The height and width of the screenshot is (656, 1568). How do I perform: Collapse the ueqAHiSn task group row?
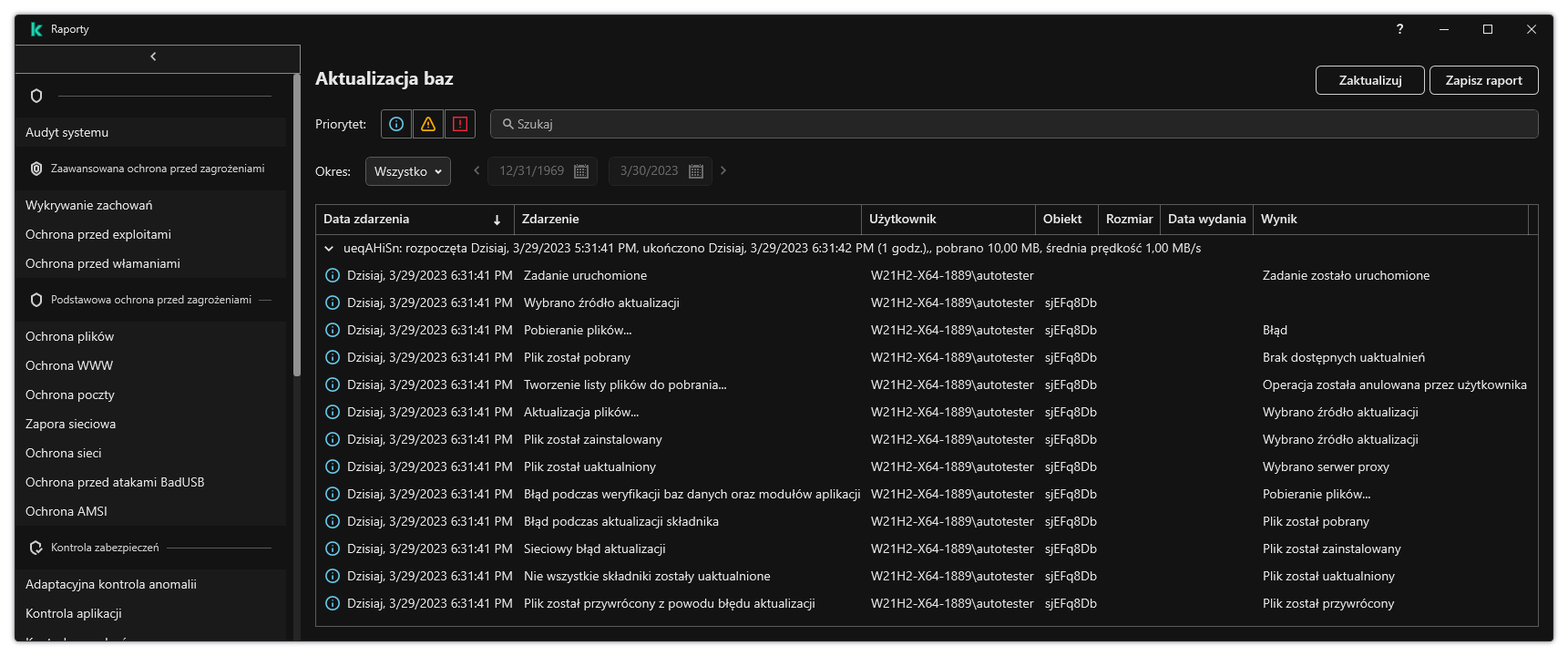tap(329, 248)
